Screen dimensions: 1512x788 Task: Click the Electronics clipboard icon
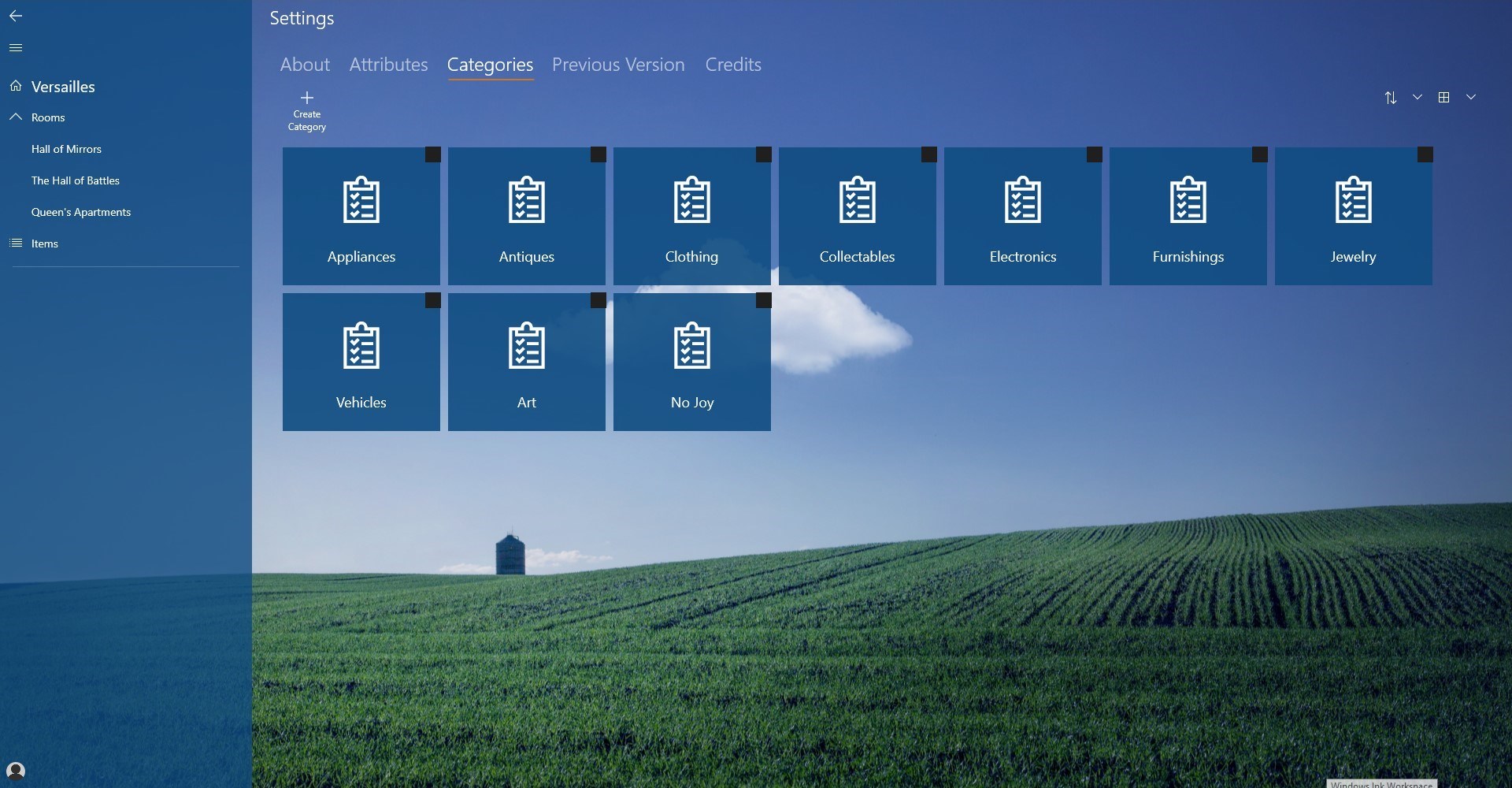1023,199
